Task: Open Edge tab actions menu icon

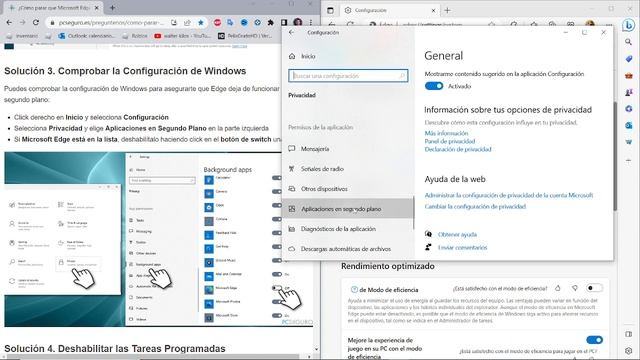Action: point(331,10)
